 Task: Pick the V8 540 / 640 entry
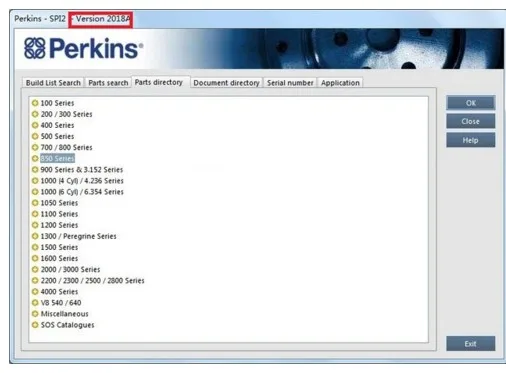click(61, 303)
